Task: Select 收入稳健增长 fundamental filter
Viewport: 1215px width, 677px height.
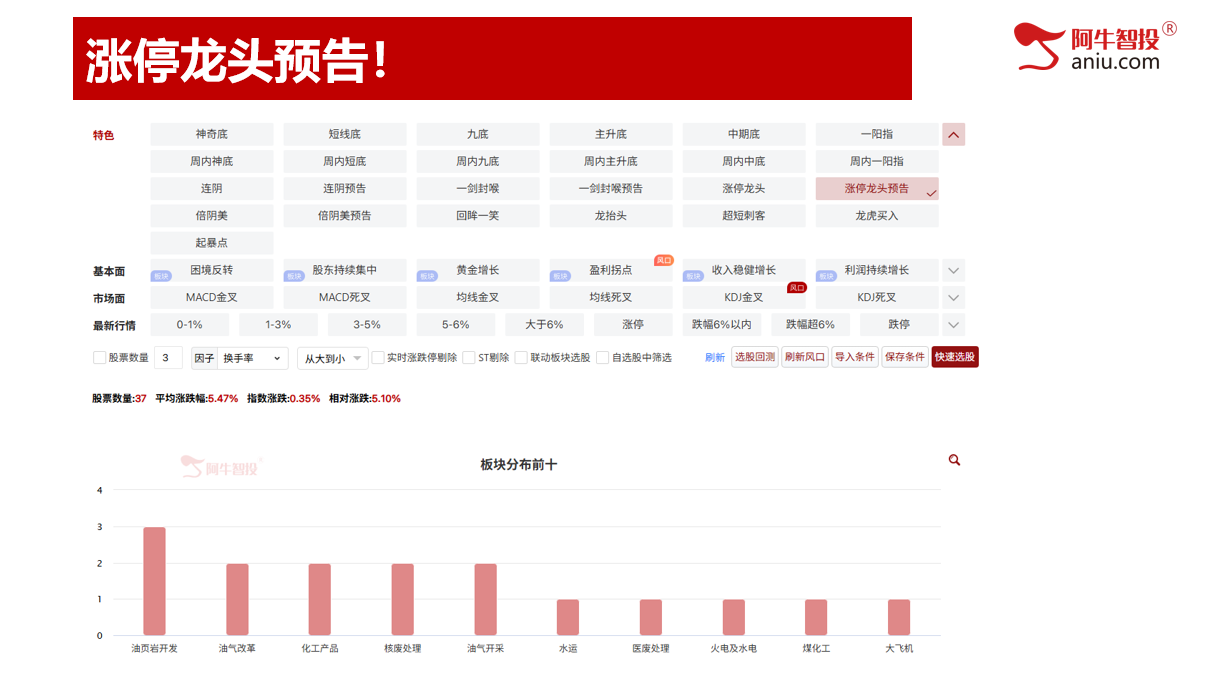Action: [x=744, y=270]
